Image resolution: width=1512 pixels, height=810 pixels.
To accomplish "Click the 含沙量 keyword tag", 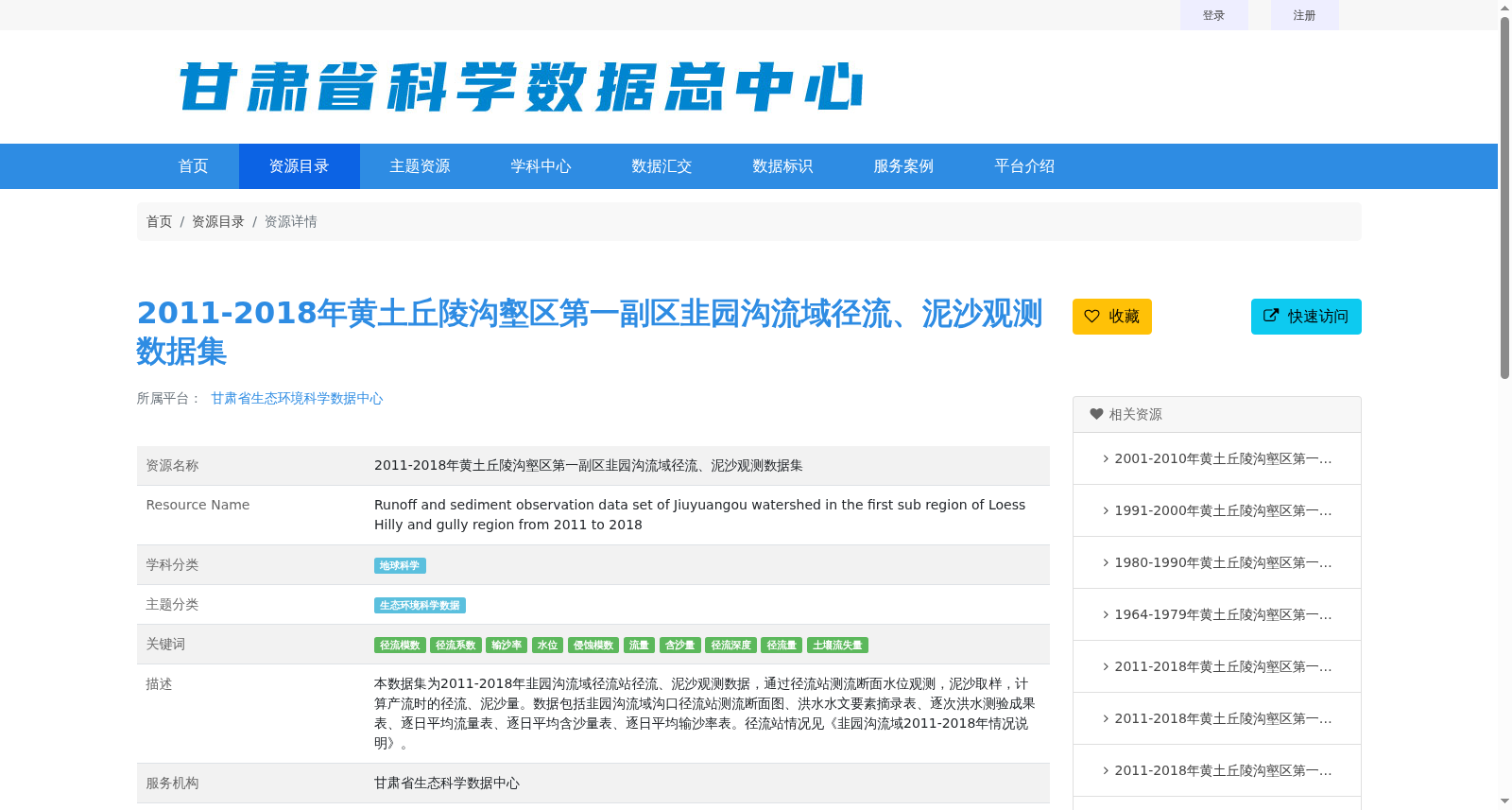I will (680, 646).
